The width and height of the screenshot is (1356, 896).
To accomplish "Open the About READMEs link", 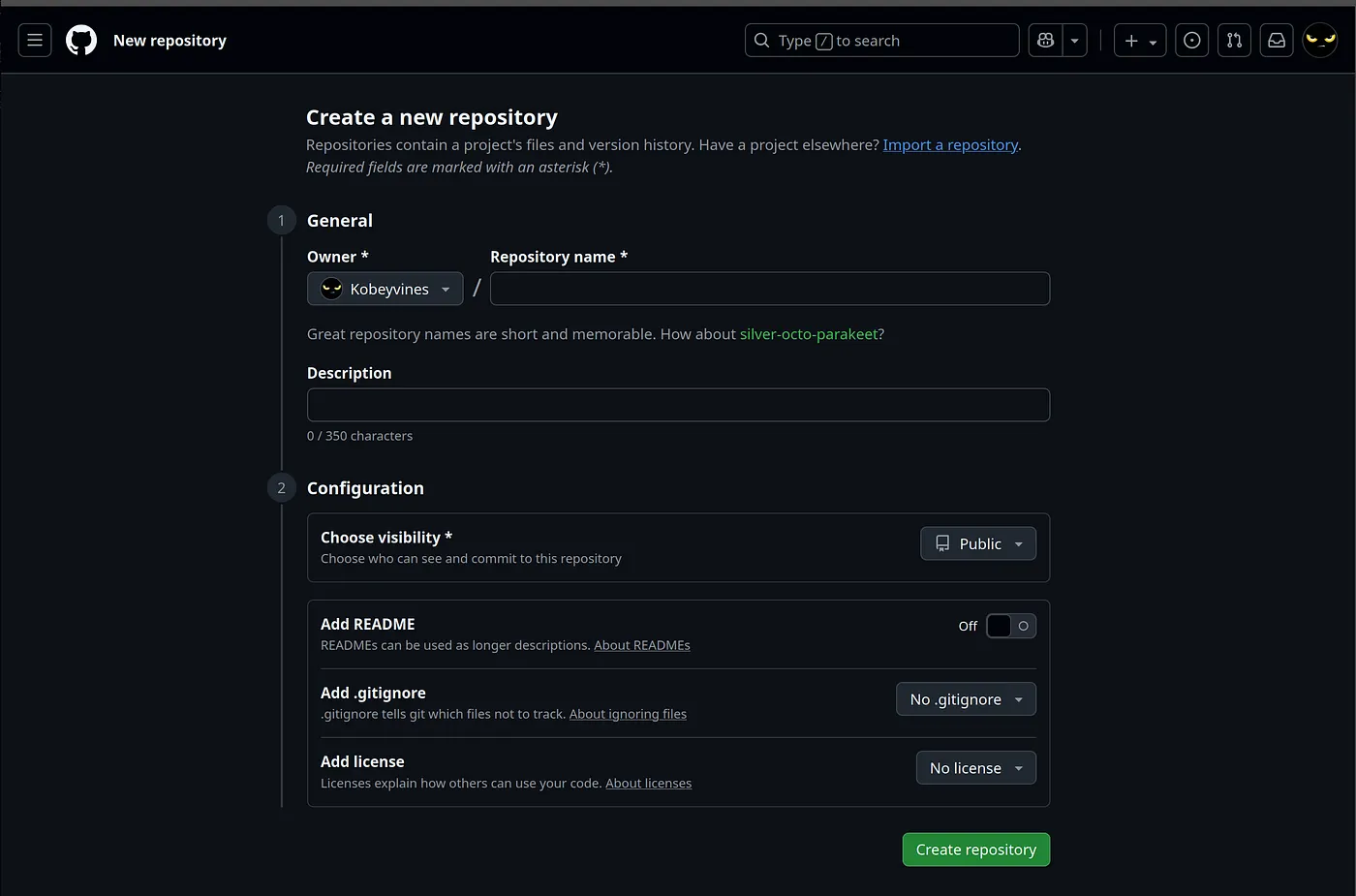I will [642, 645].
